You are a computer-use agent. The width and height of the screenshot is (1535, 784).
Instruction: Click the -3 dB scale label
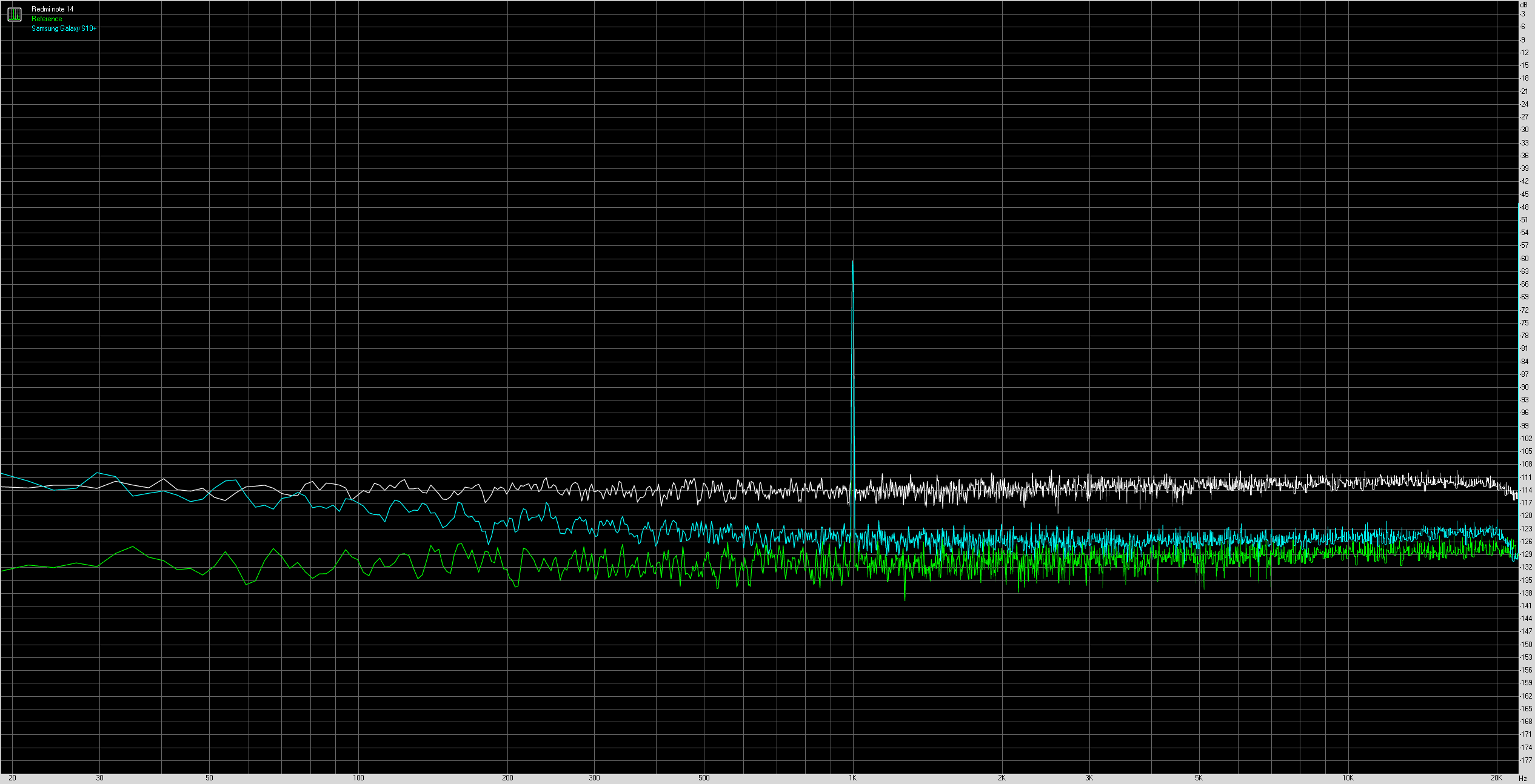1523,14
